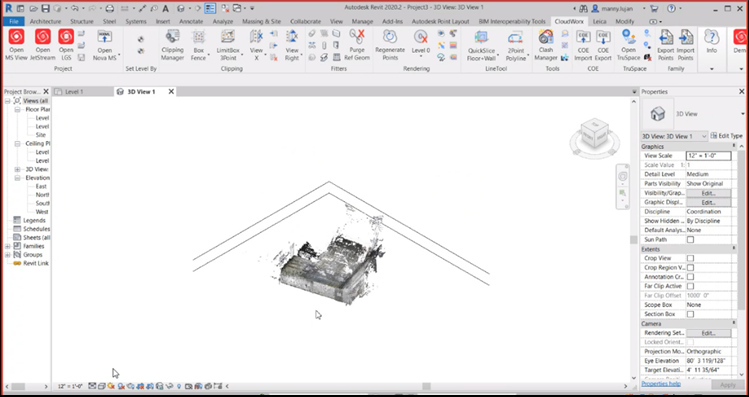Switch to the Architecture ribbon tab
Screen dimensions: 749x397
click(45, 21)
